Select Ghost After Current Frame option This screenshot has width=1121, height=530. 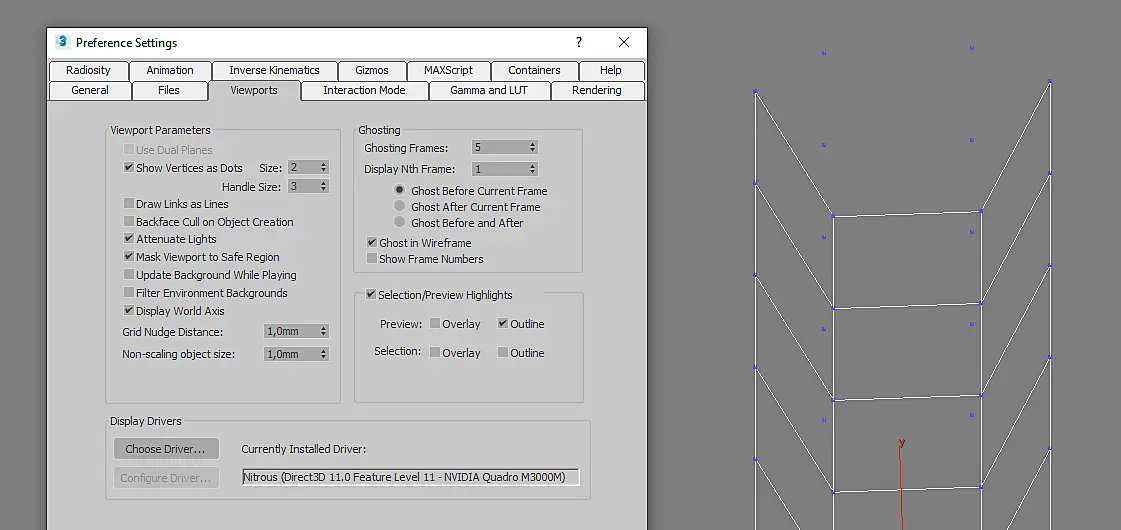[x=400, y=206]
